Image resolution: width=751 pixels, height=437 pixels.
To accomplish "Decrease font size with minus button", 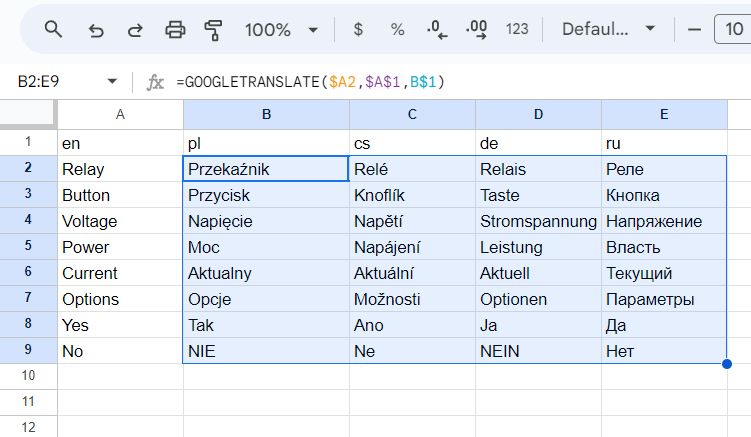I will pyautogui.click(x=694, y=30).
